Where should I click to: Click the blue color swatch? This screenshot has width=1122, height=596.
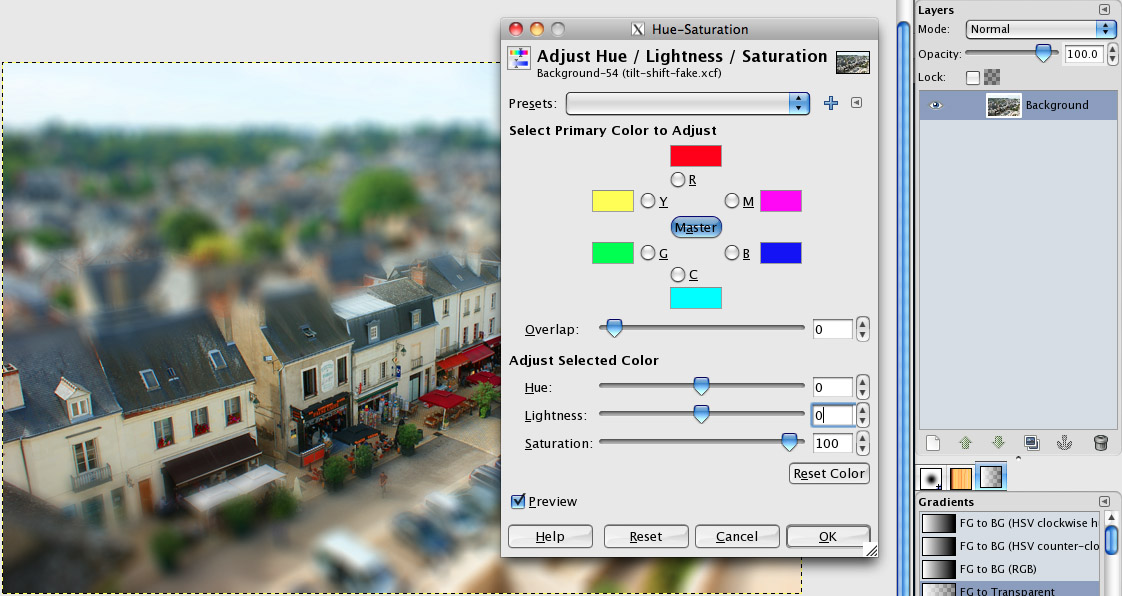tap(781, 253)
